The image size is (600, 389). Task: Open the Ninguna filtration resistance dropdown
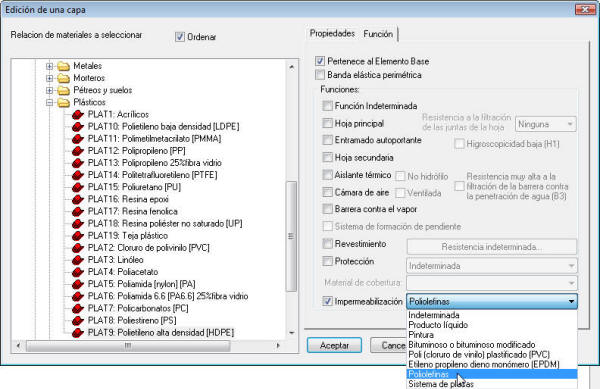pyautogui.click(x=546, y=124)
